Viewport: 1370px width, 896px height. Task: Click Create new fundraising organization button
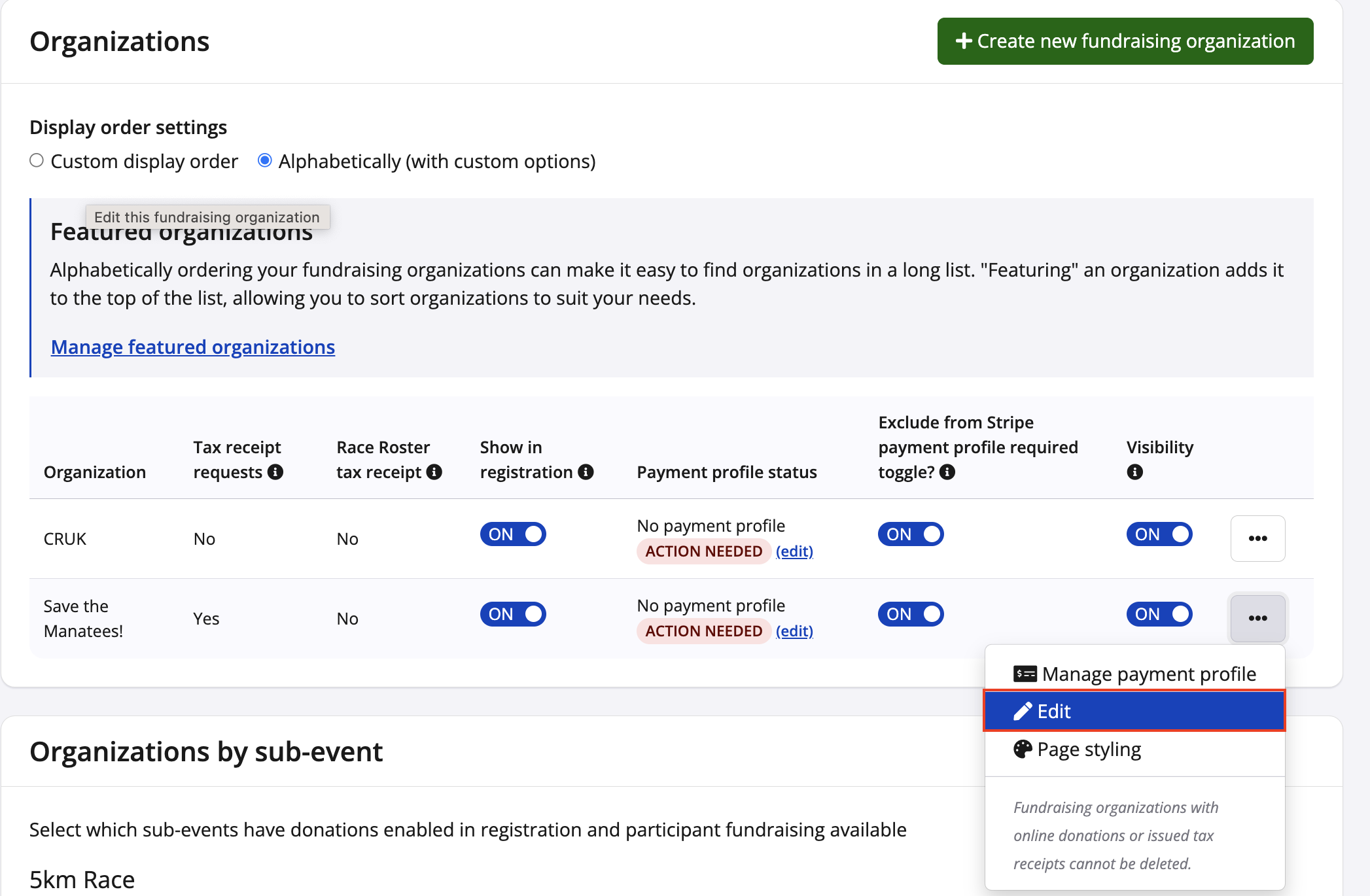coord(1125,41)
